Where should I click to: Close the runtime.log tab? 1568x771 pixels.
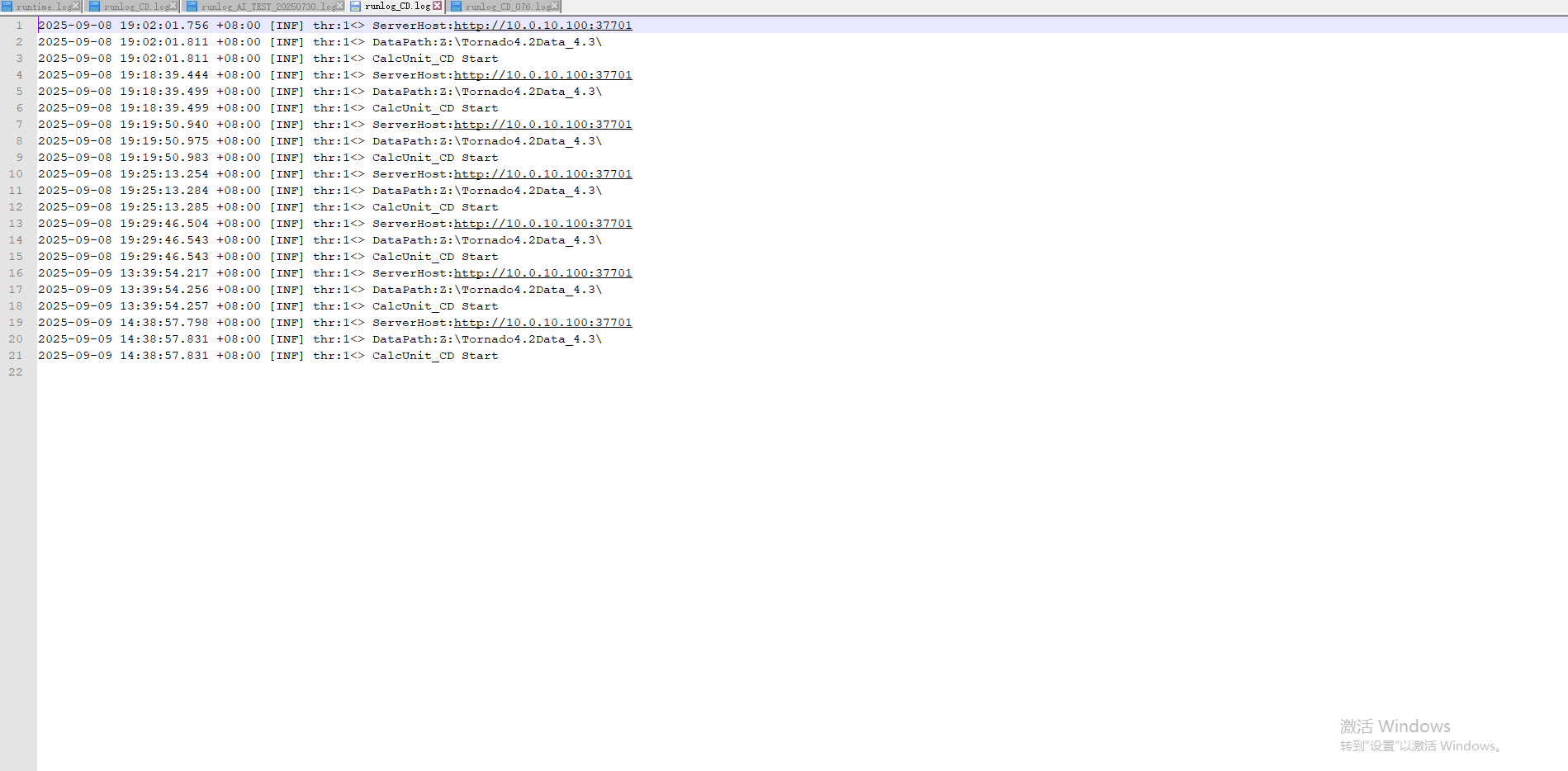point(76,6)
